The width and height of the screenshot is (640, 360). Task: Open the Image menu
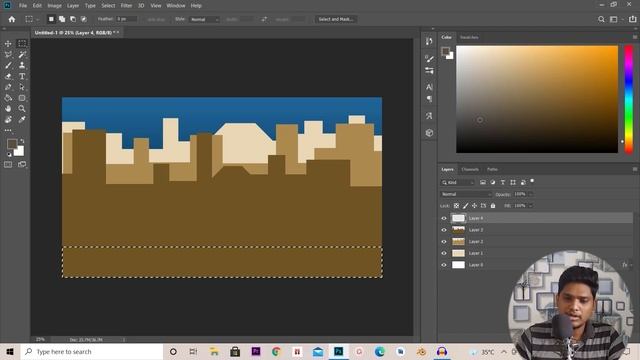click(x=54, y=6)
